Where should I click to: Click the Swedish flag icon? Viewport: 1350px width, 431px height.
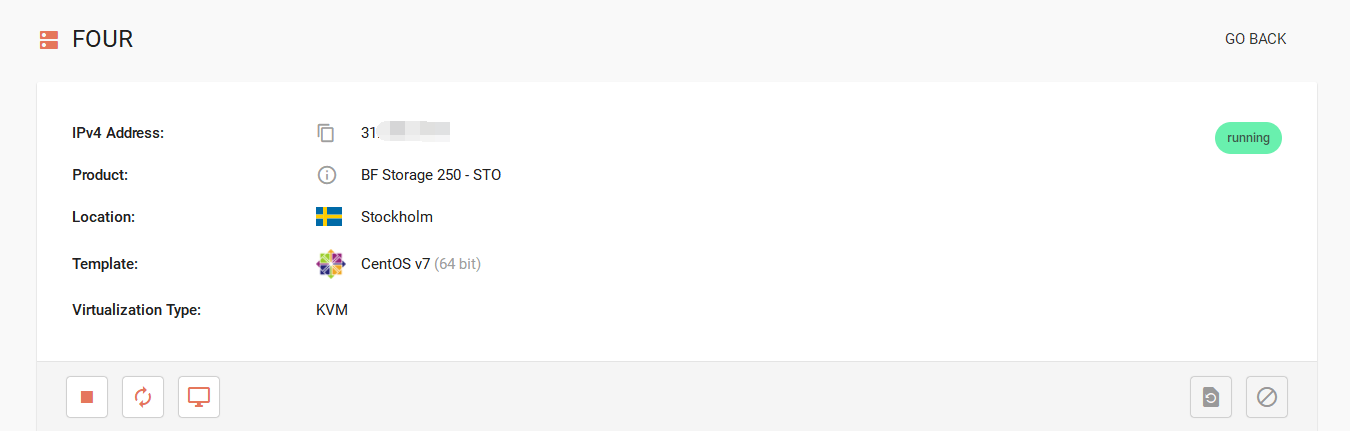coord(329,217)
